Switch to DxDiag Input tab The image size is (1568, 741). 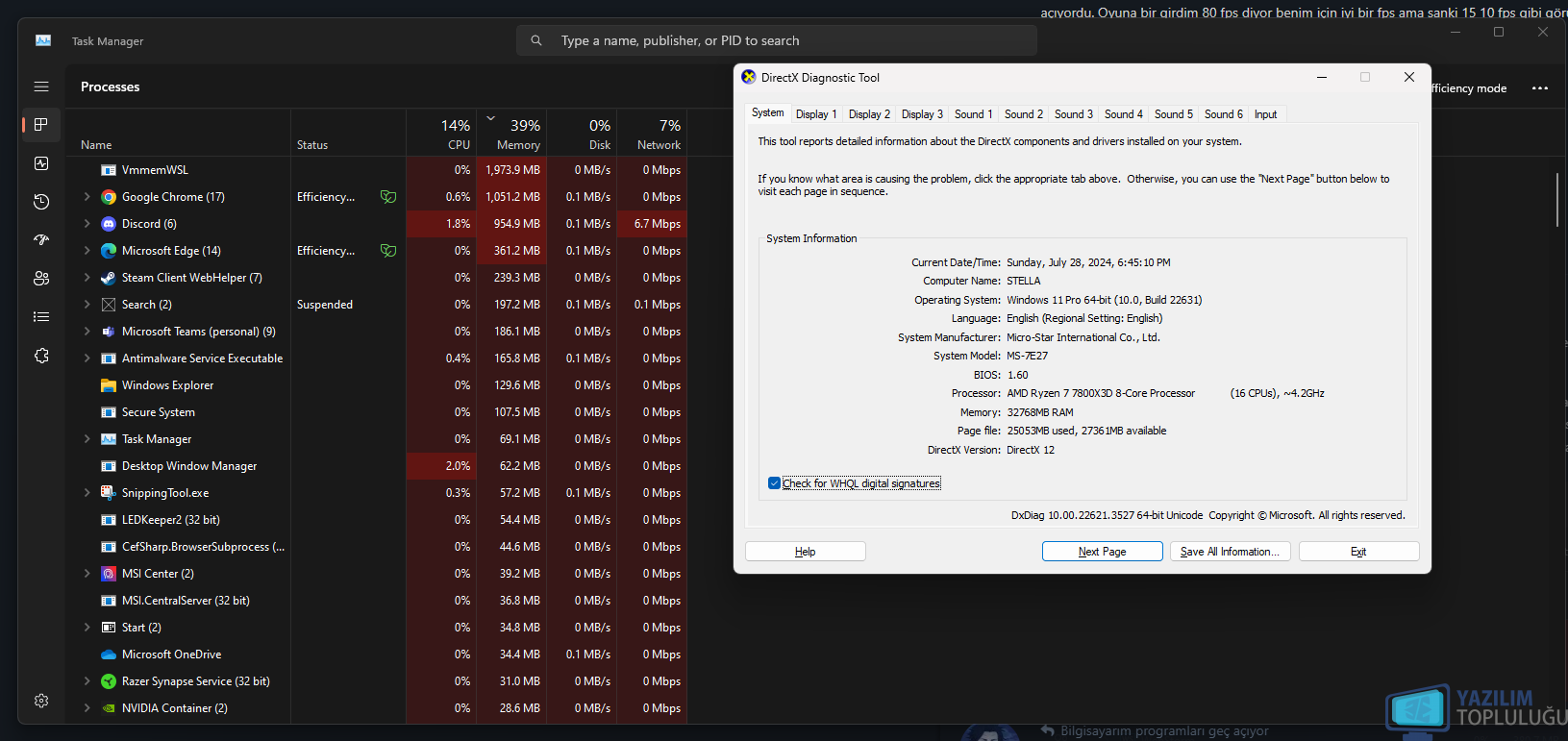[1265, 114]
